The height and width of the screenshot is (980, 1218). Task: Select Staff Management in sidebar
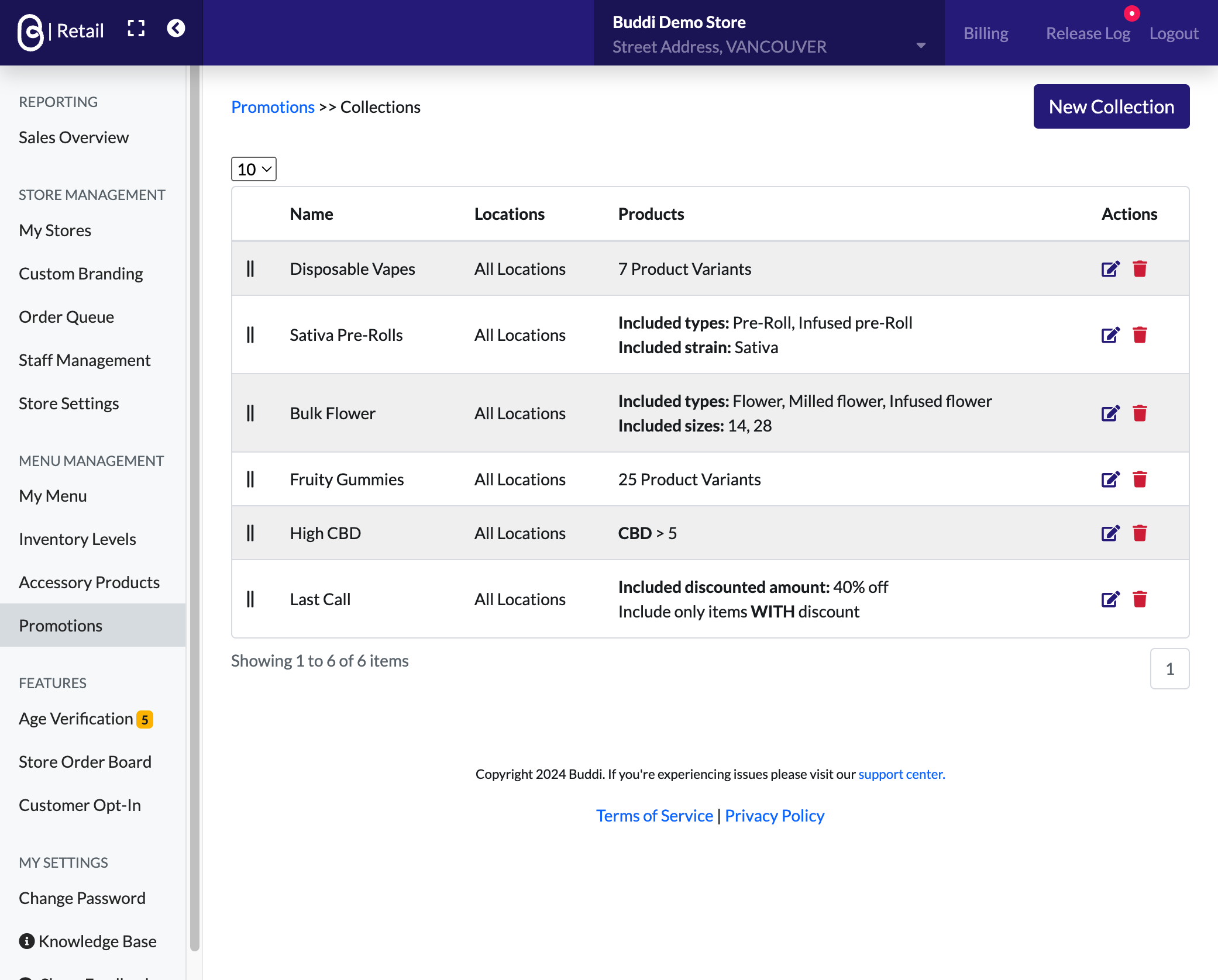85,360
